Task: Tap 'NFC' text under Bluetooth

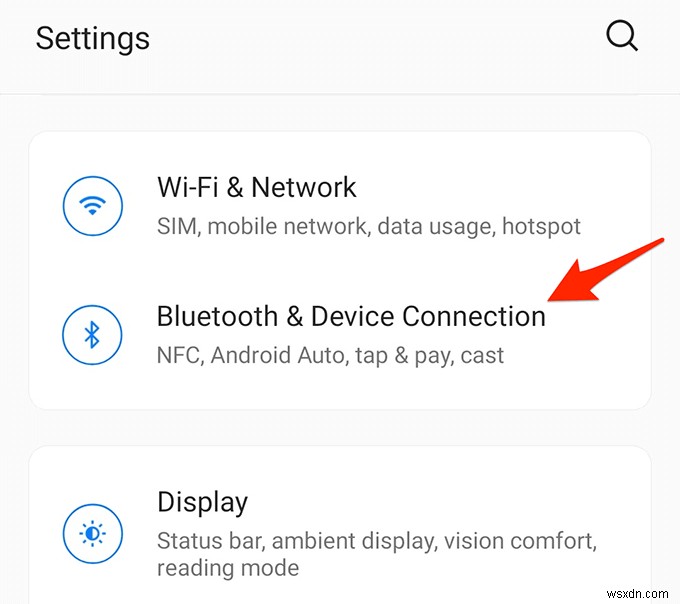Action: pos(178,355)
